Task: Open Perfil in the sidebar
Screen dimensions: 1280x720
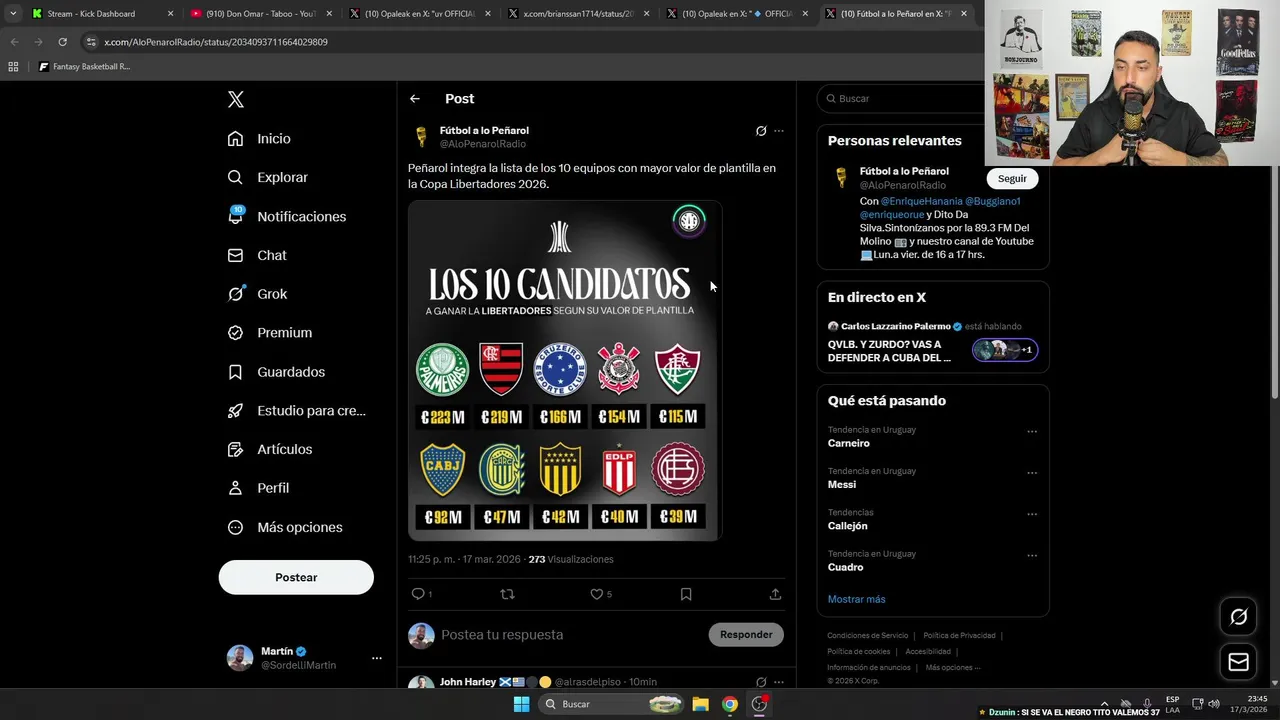Action: pos(258,488)
